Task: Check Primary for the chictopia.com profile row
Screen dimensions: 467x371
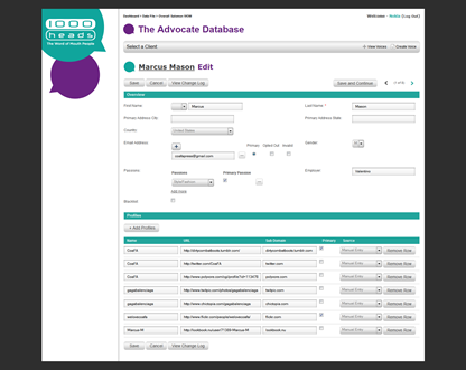Action: pos(321,301)
